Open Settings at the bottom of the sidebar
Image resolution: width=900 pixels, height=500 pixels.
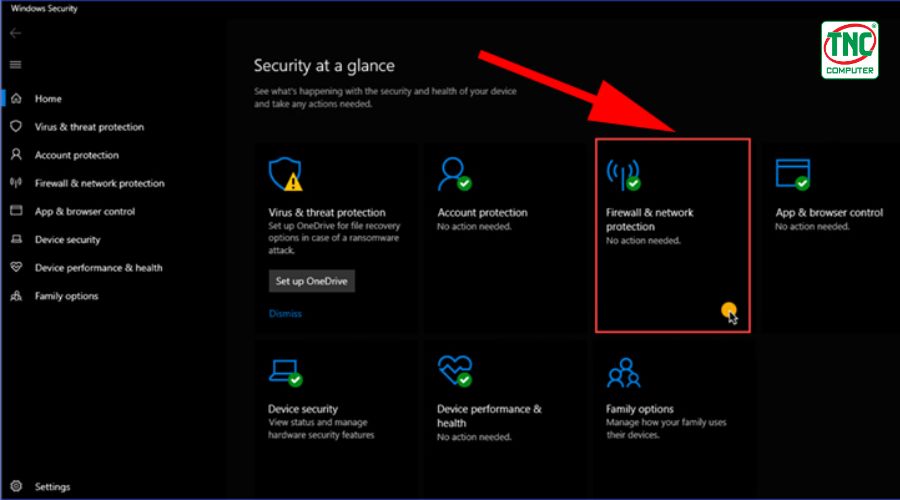pyautogui.click(x=52, y=487)
